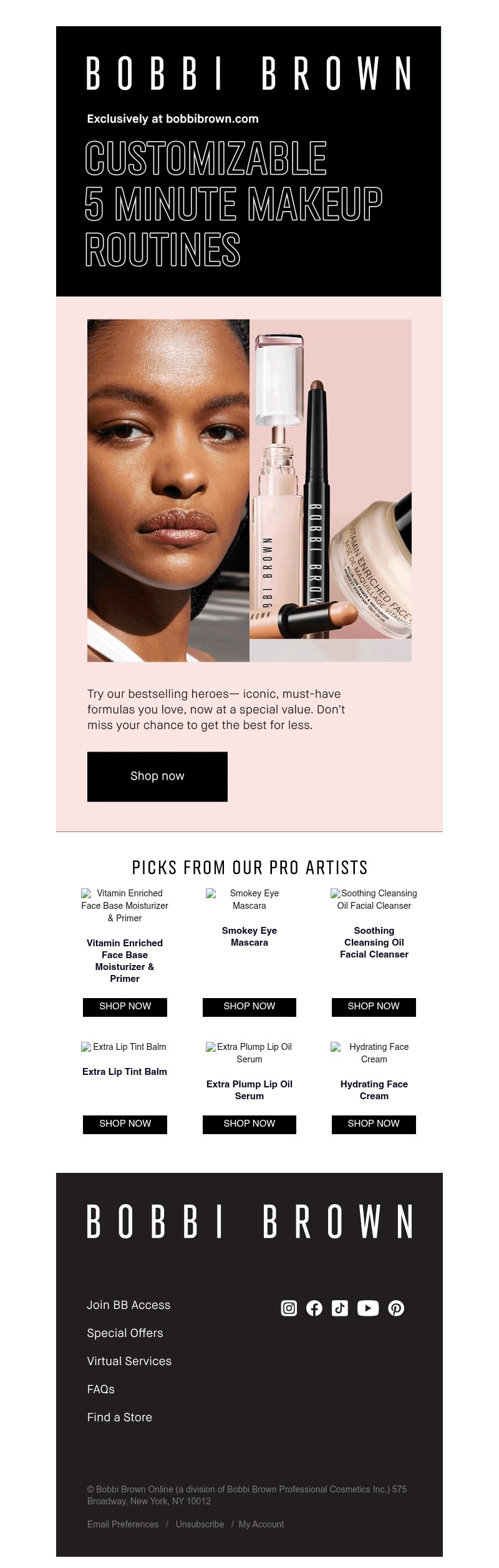The width and height of the screenshot is (499, 1568).
Task: Shop now under Extra Lip Tint Balm
Action: coord(125,1124)
